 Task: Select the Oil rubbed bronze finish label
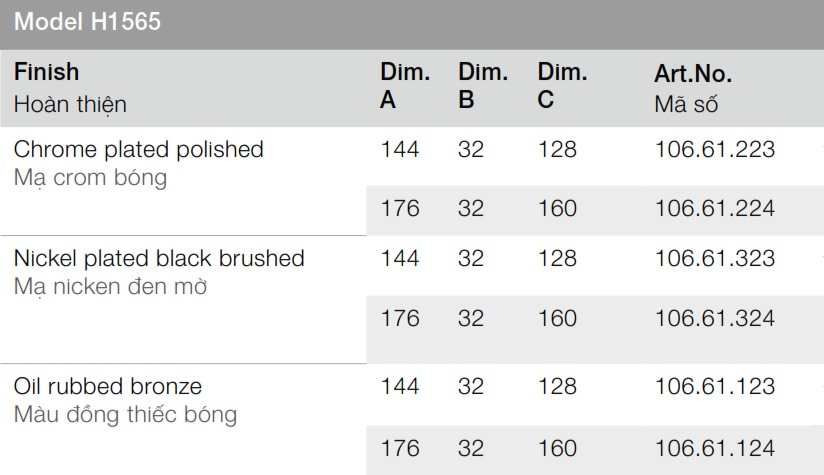click(x=108, y=386)
